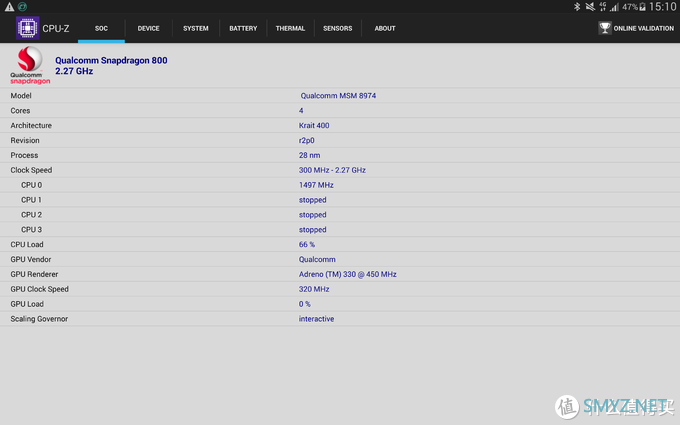Tap the battery icon in status bar
This screenshot has height=425, width=680.
642,7
